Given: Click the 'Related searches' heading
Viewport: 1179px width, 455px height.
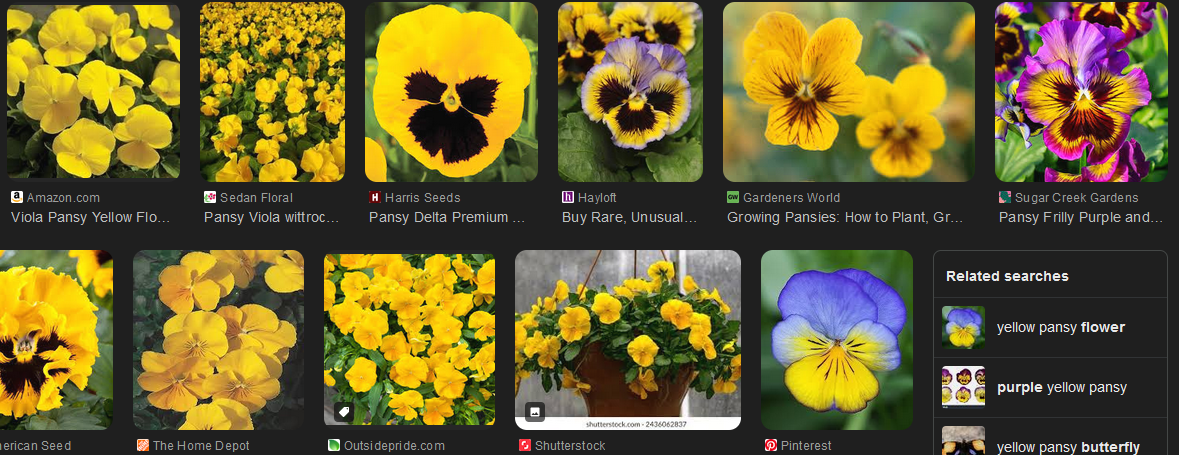Looking at the screenshot, I should tap(1007, 276).
